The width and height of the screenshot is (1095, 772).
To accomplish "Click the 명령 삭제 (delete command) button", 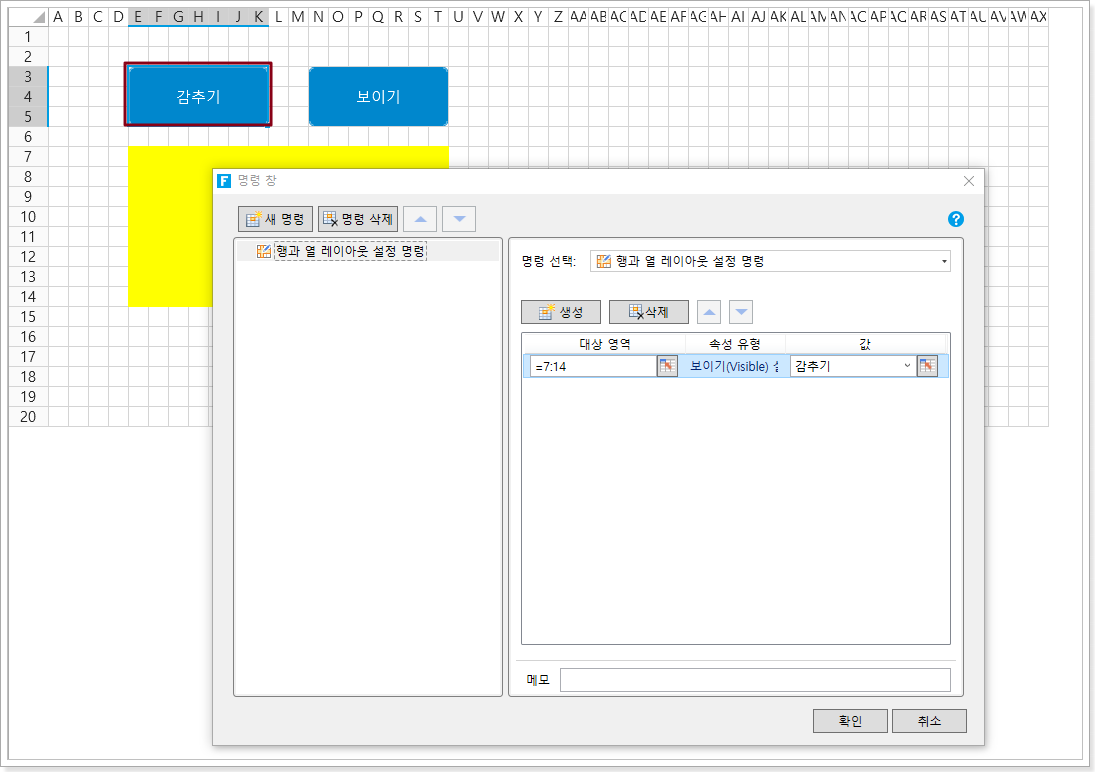I will coord(358,219).
